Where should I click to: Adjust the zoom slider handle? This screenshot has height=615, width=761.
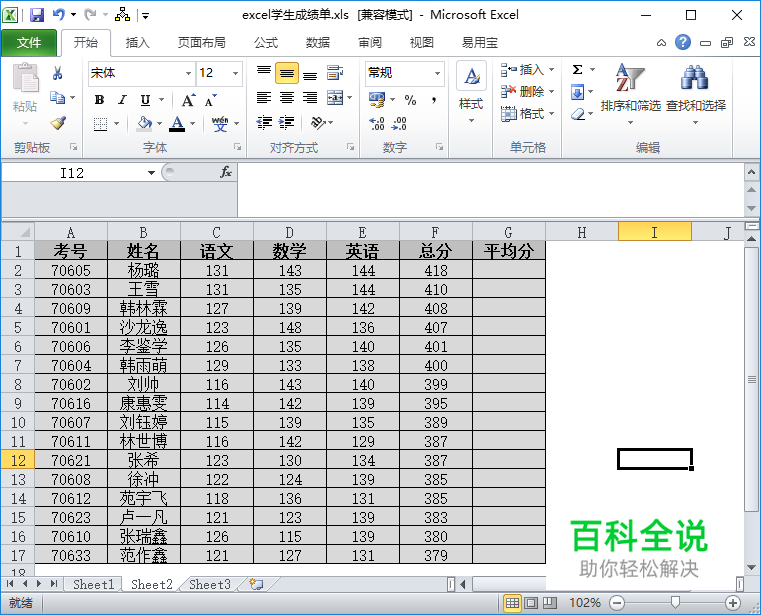pos(675,603)
